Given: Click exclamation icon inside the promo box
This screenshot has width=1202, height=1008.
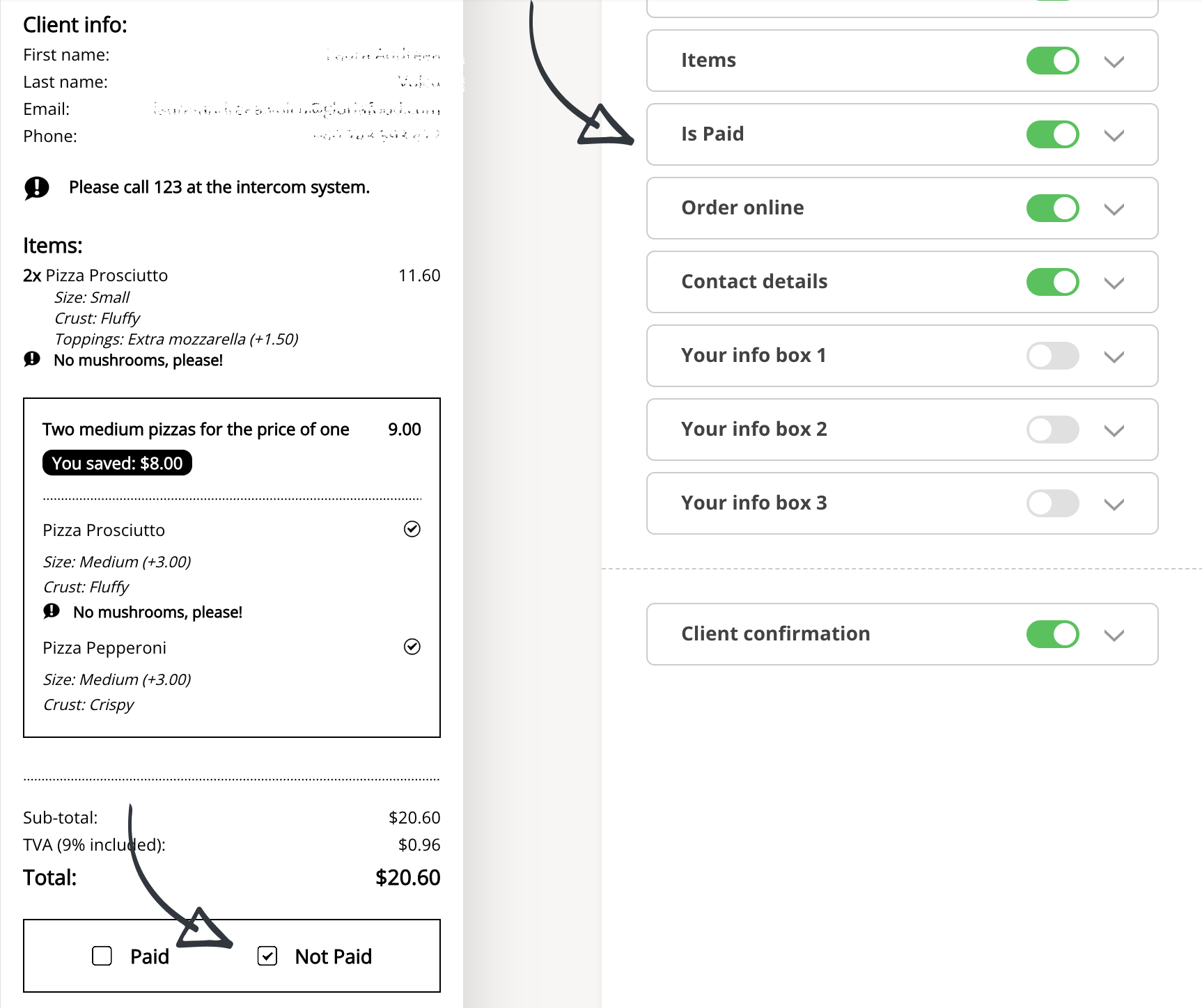Looking at the screenshot, I should tap(52, 611).
